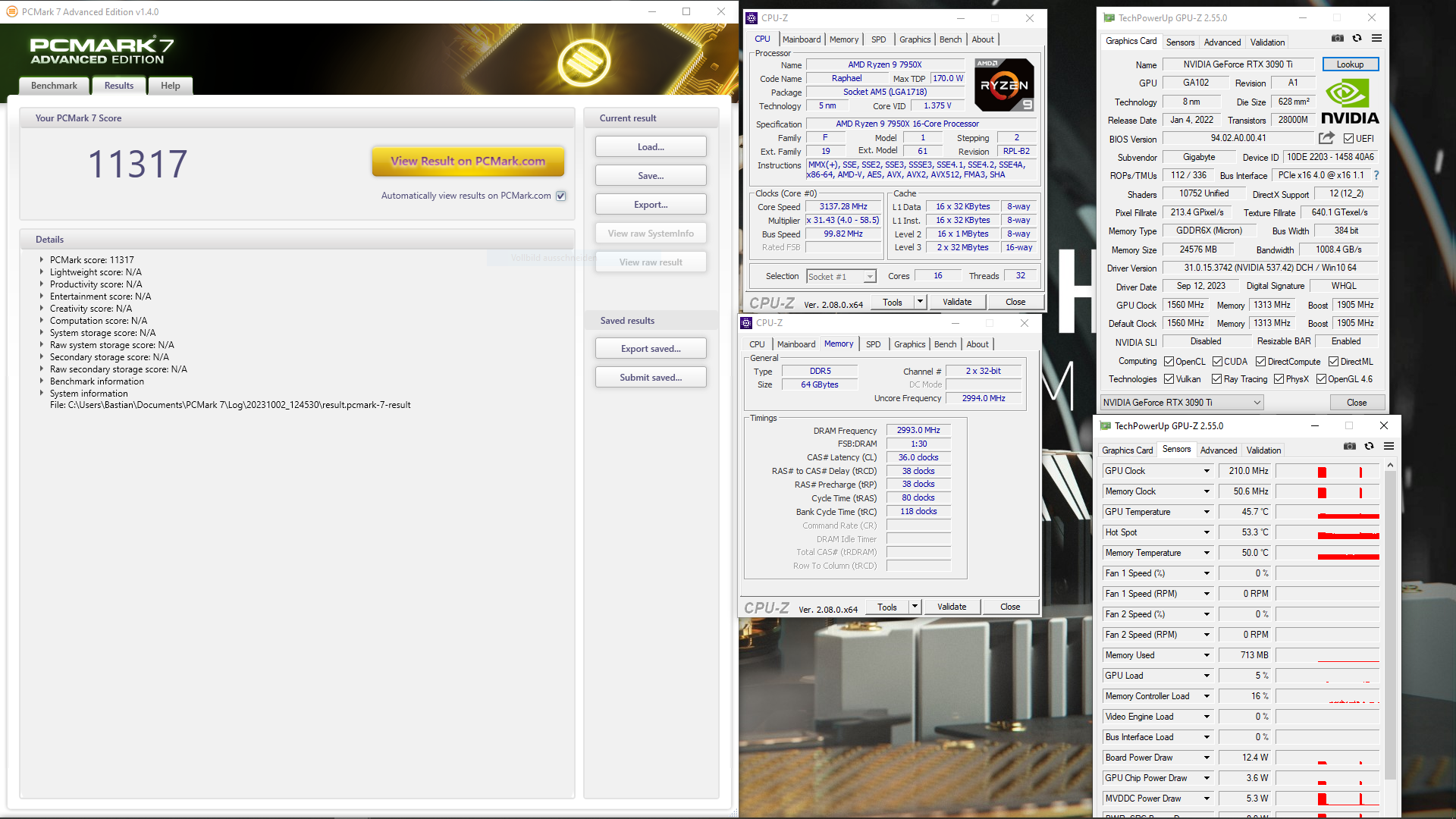Expand the Lightweight score tree item
This screenshot has width=1456, height=819.
point(42,271)
